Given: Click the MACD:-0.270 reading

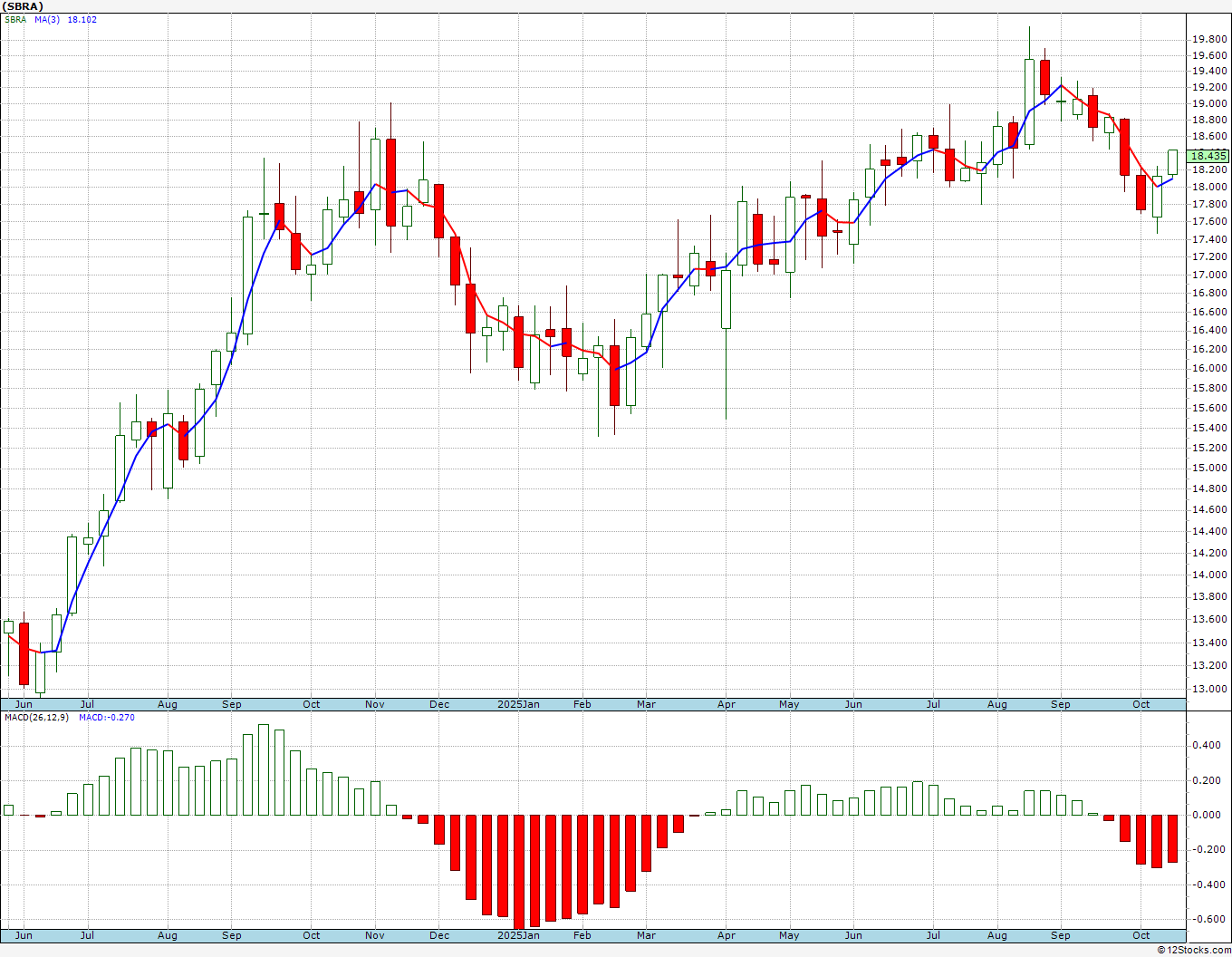Looking at the screenshot, I should [106, 718].
